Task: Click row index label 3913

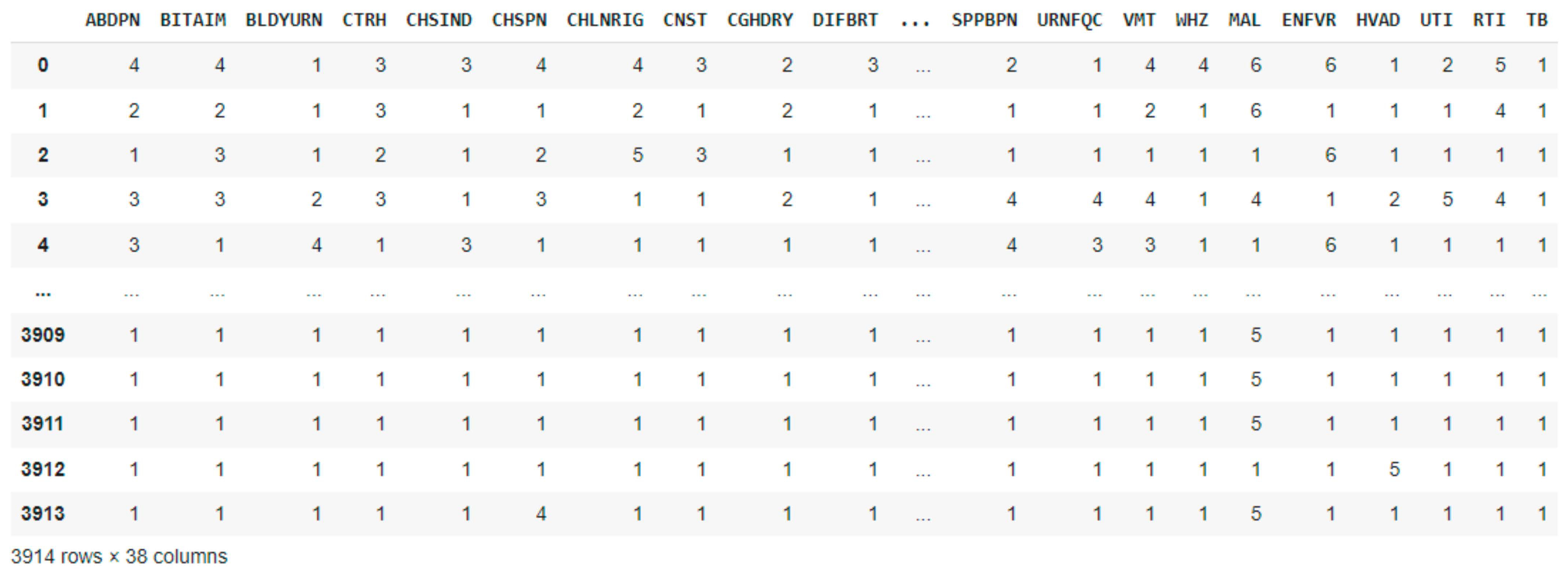Action: (43, 513)
